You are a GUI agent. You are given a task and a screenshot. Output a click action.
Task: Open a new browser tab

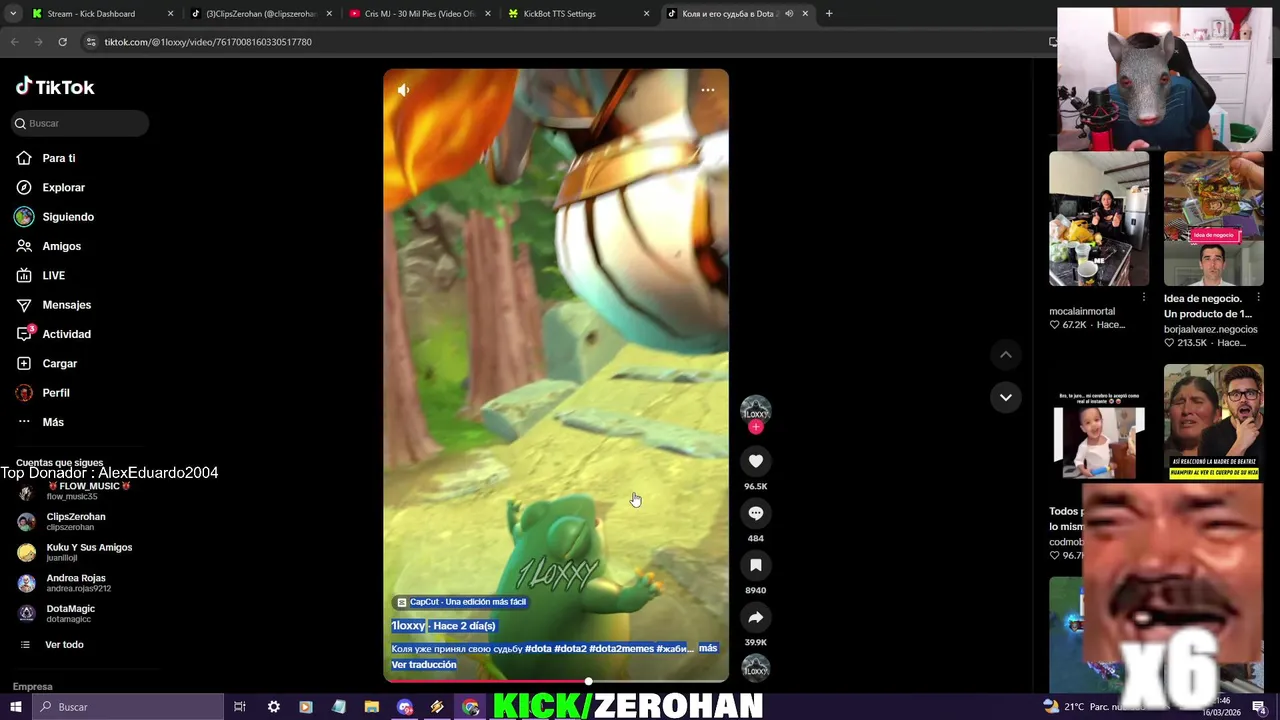pos(829,14)
